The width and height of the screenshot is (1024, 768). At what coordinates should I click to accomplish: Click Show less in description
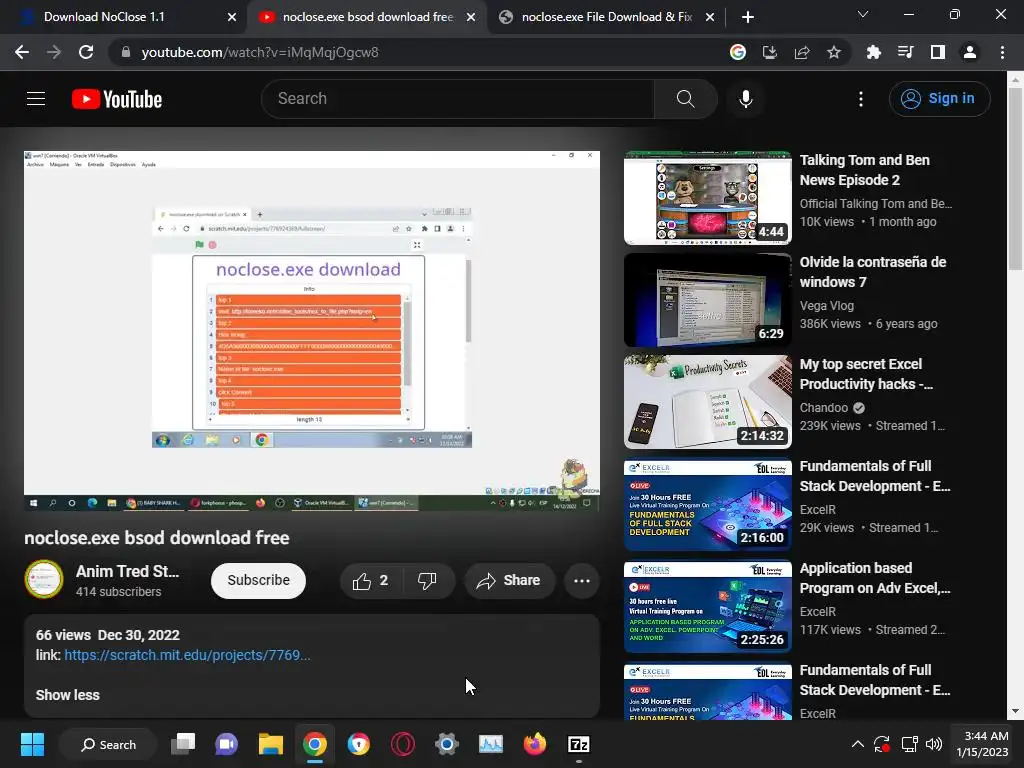(x=67, y=695)
